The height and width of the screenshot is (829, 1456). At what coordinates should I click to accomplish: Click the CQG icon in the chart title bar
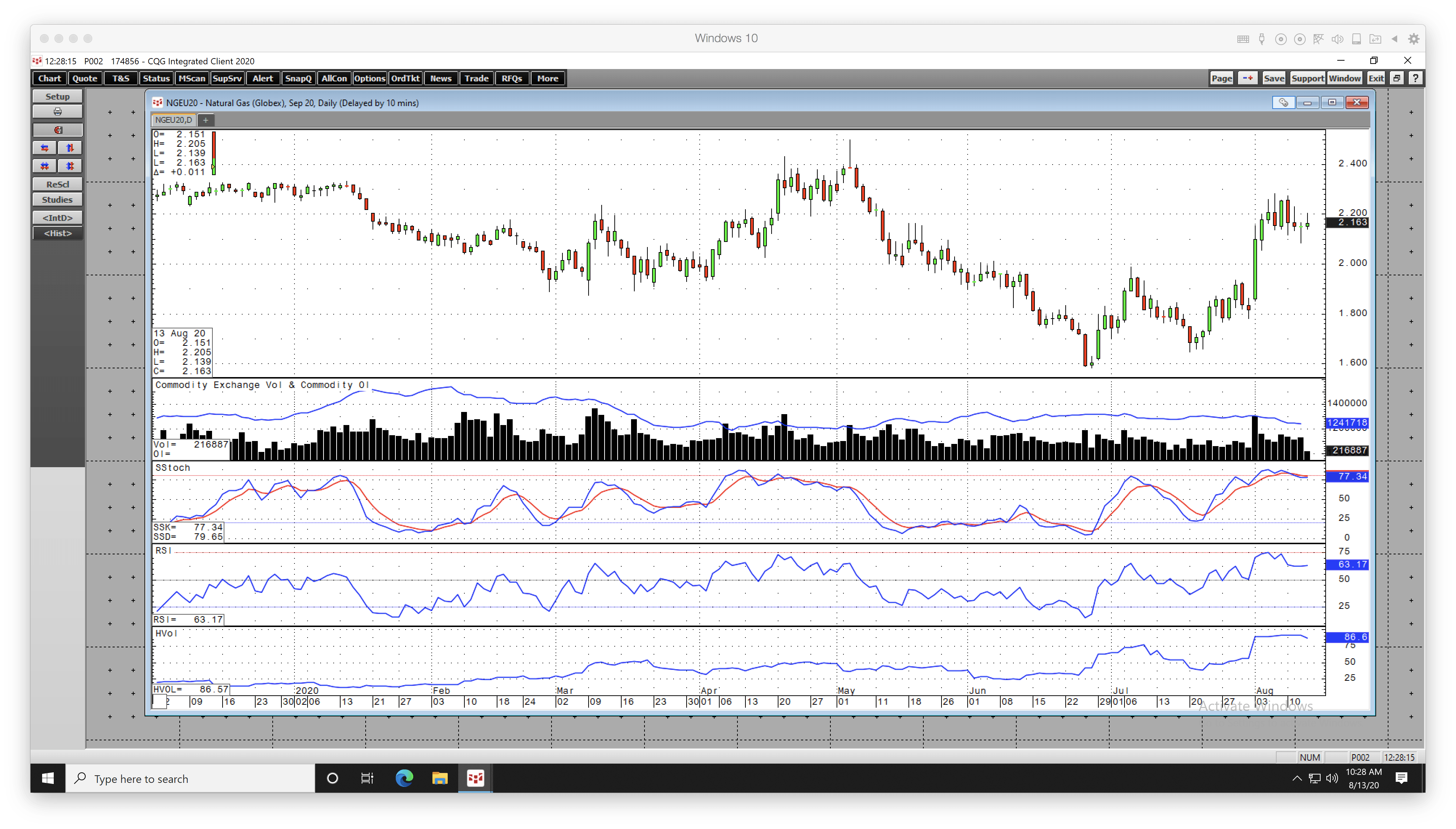158,102
